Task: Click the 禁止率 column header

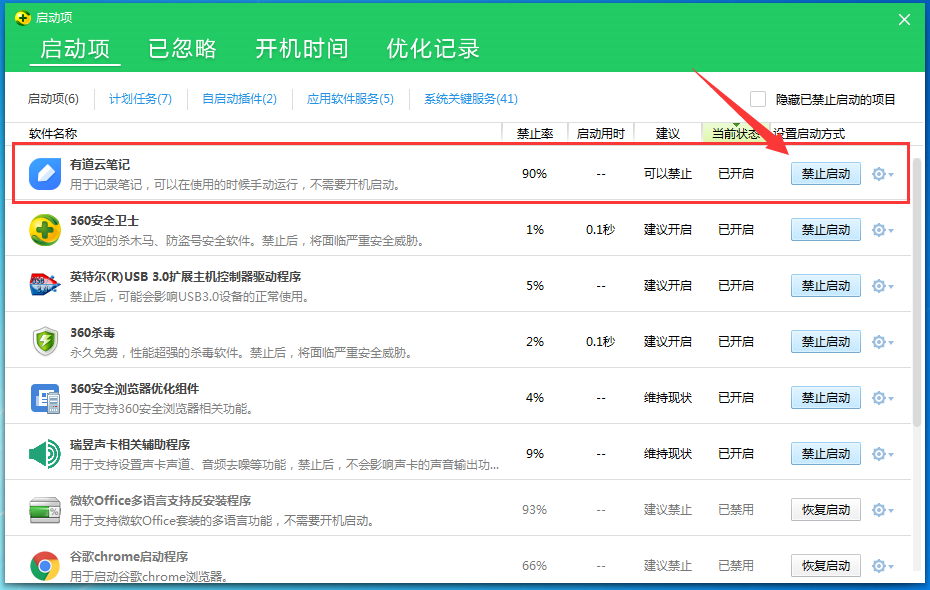Action: pos(534,132)
